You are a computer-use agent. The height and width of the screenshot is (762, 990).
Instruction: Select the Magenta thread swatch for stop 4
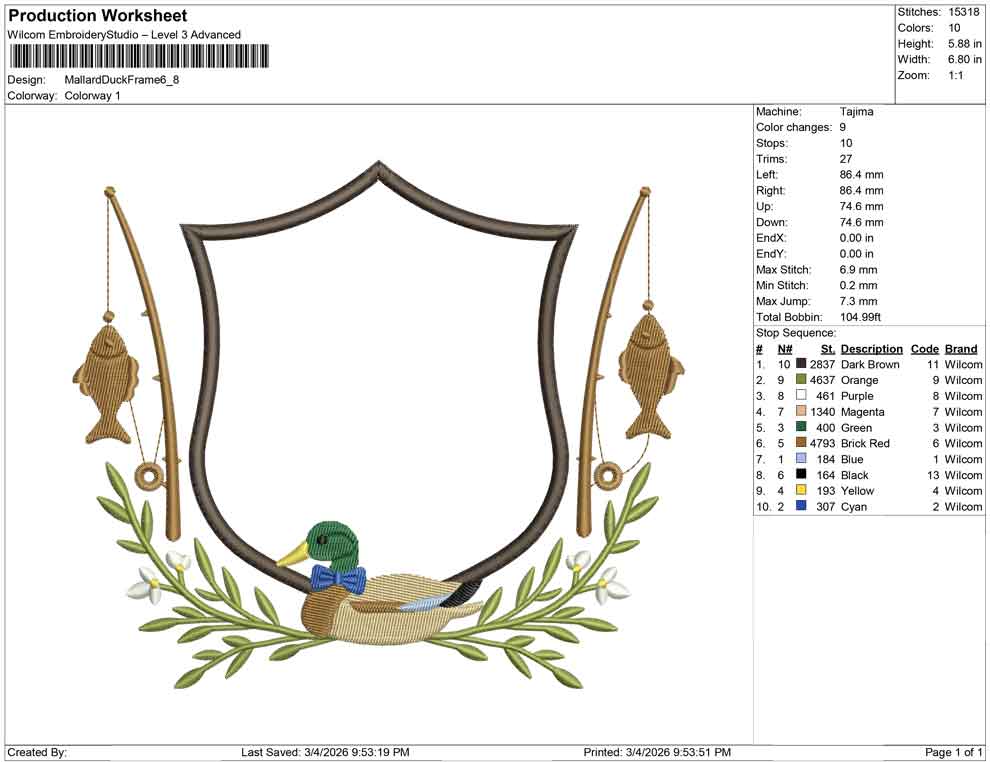point(799,412)
